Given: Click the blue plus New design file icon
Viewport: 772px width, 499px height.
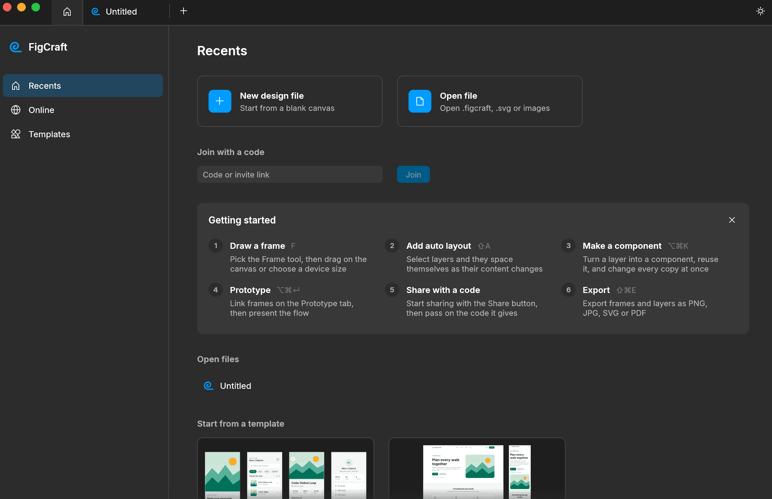Looking at the screenshot, I should point(220,101).
